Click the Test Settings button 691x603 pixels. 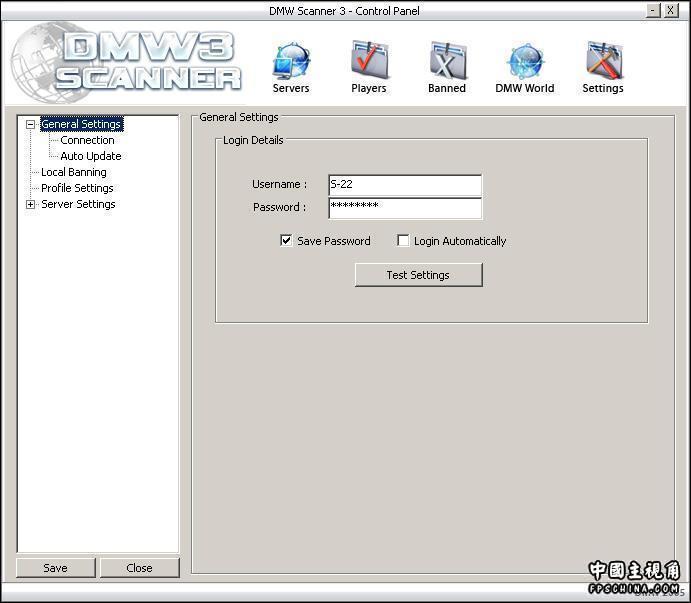click(x=419, y=275)
